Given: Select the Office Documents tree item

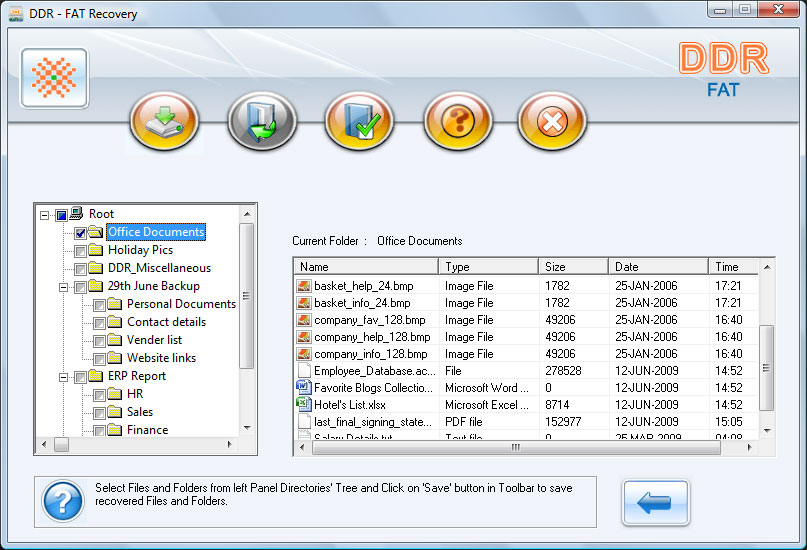Looking at the screenshot, I should pos(156,232).
